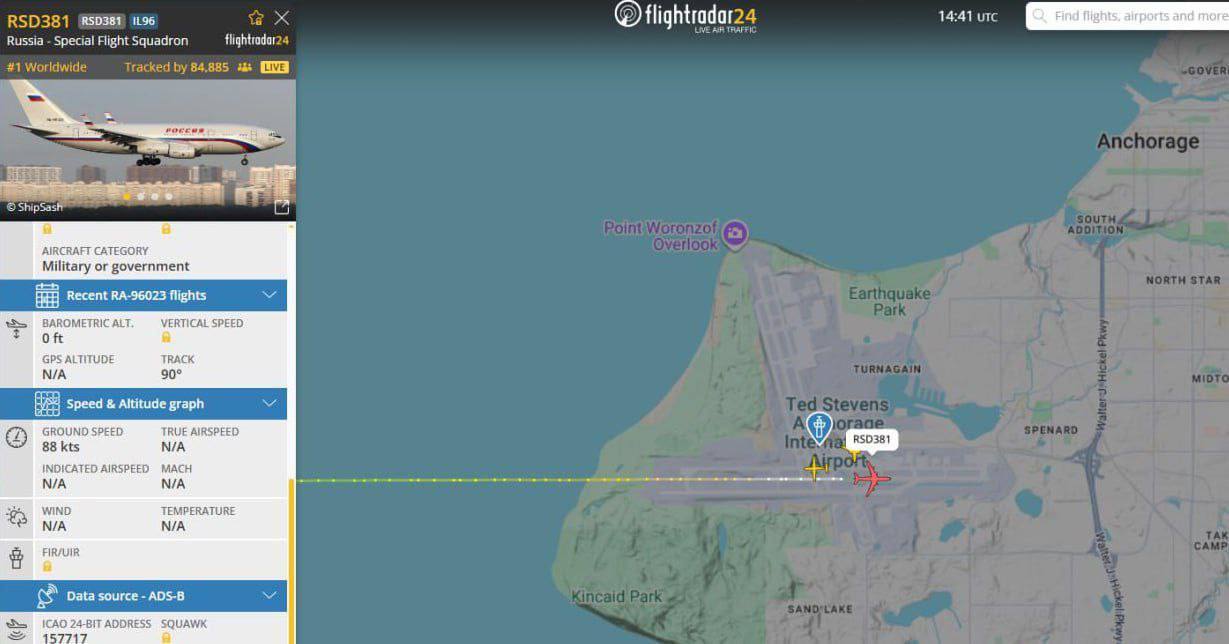Click the IL96 aircraft type badge
Screen dimensions: 1229x644
144,21
